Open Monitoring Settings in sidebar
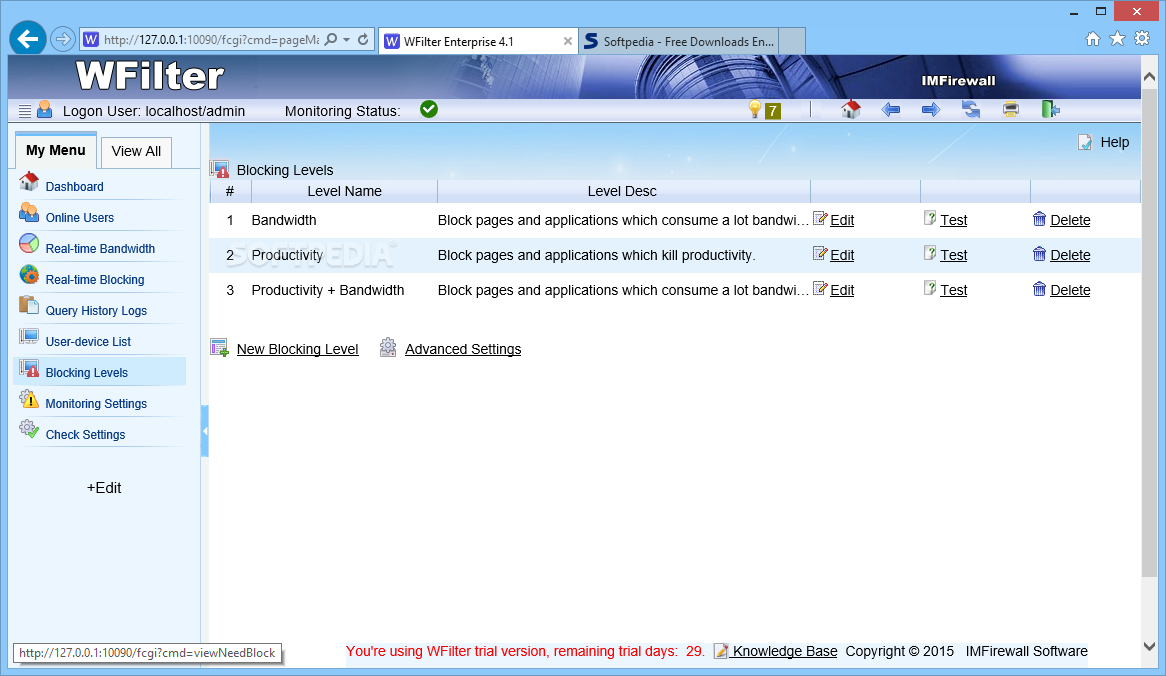Image resolution: width=1166 pixels, height=676 pixels. 96,404
